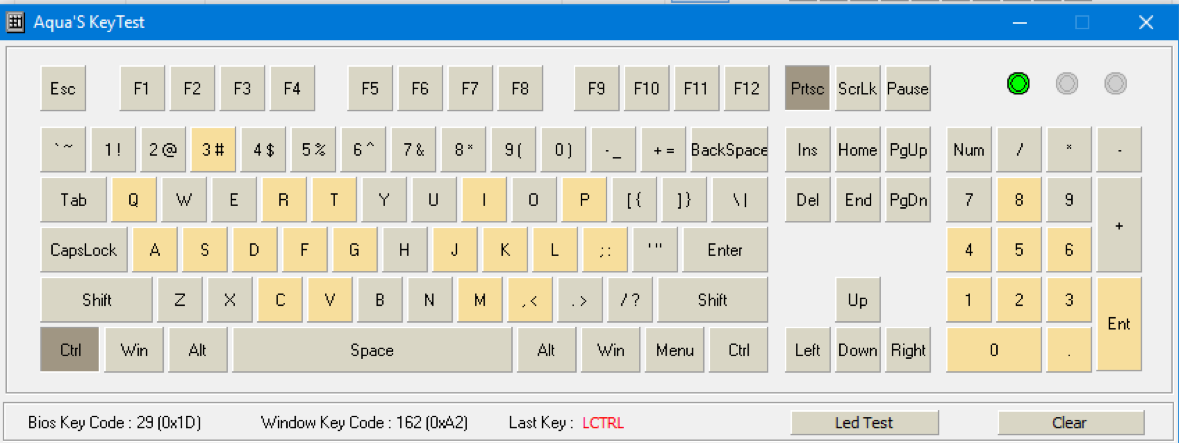The width and height of the screenshot is (1179, 443).
Task: Click the ScrLk key
Action: pyautogui.click(x=857, y=88)
